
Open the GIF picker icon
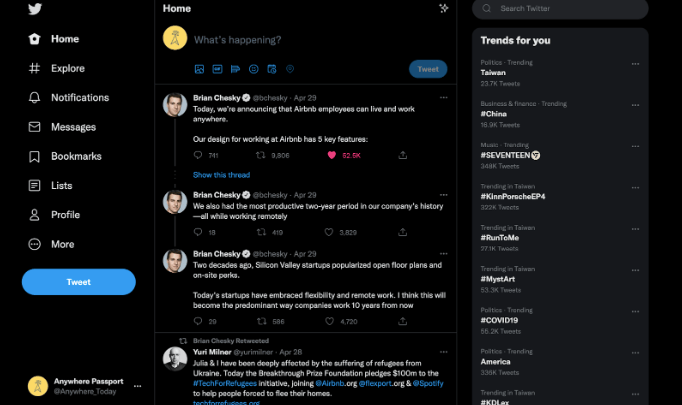click(x=217, y=69)
